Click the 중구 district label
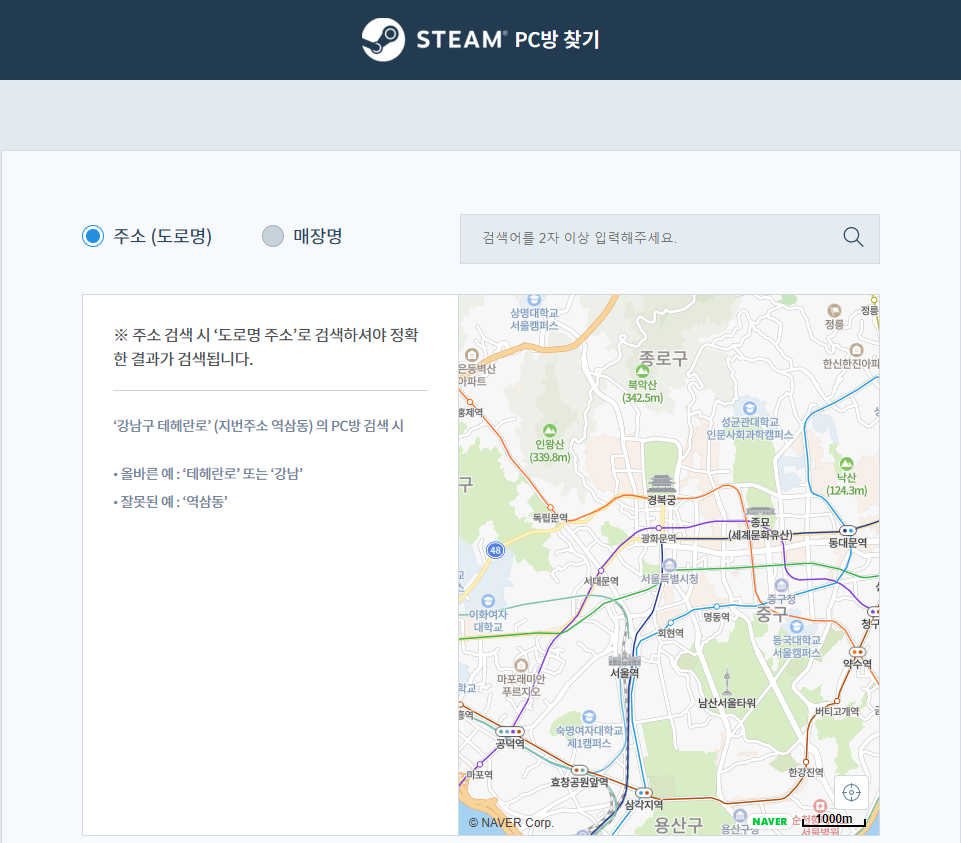 click(772, 613)
